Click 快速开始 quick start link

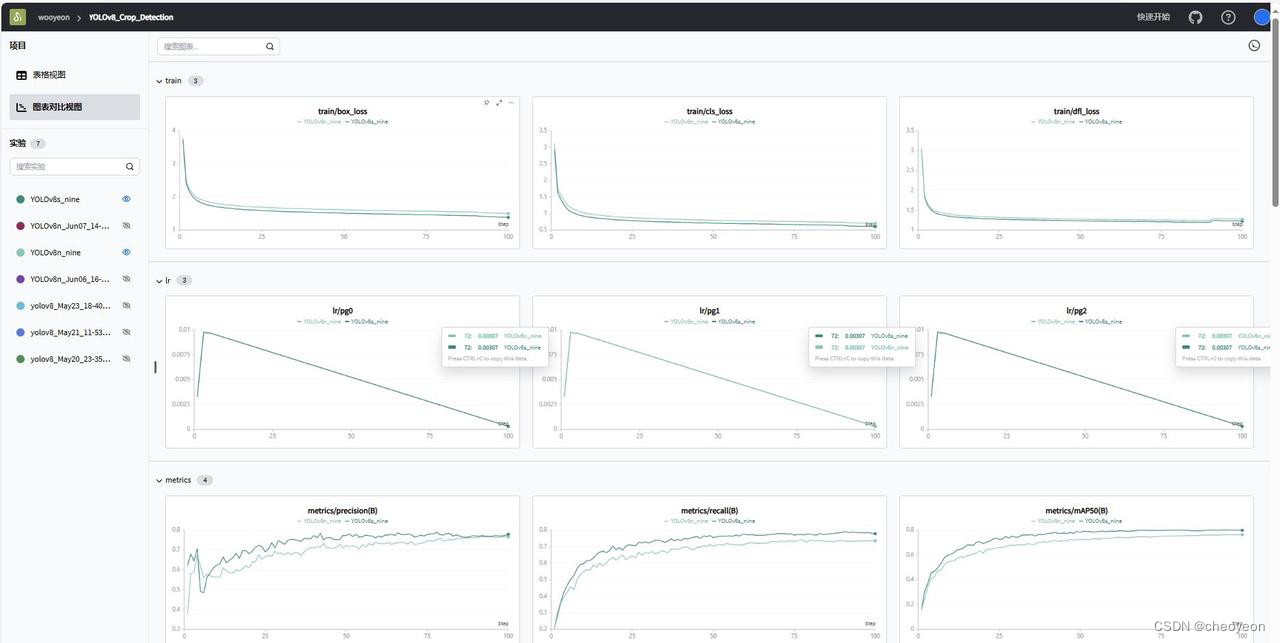tap(1153, 17)
